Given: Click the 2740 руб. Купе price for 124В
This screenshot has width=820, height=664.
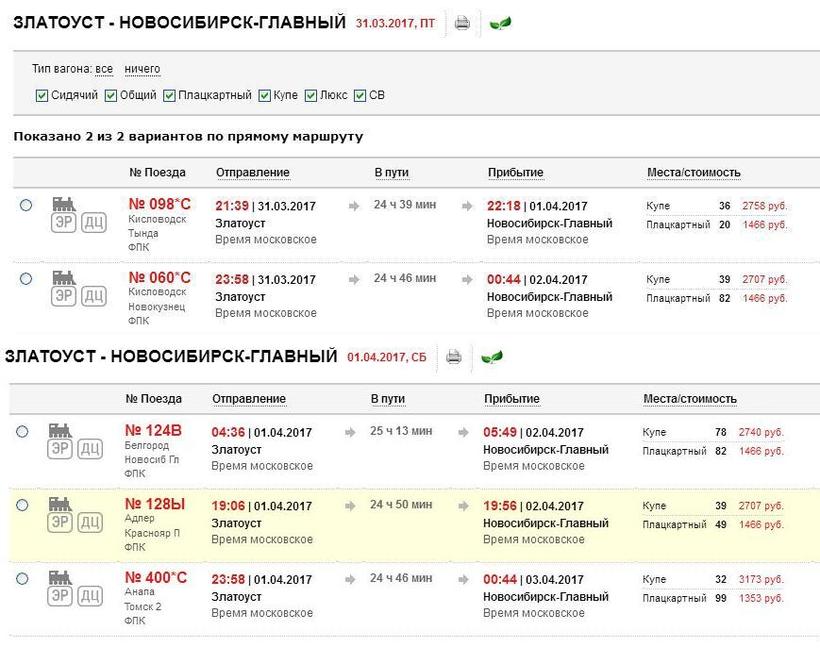Looking at the screenshot, I should (761, 433).
